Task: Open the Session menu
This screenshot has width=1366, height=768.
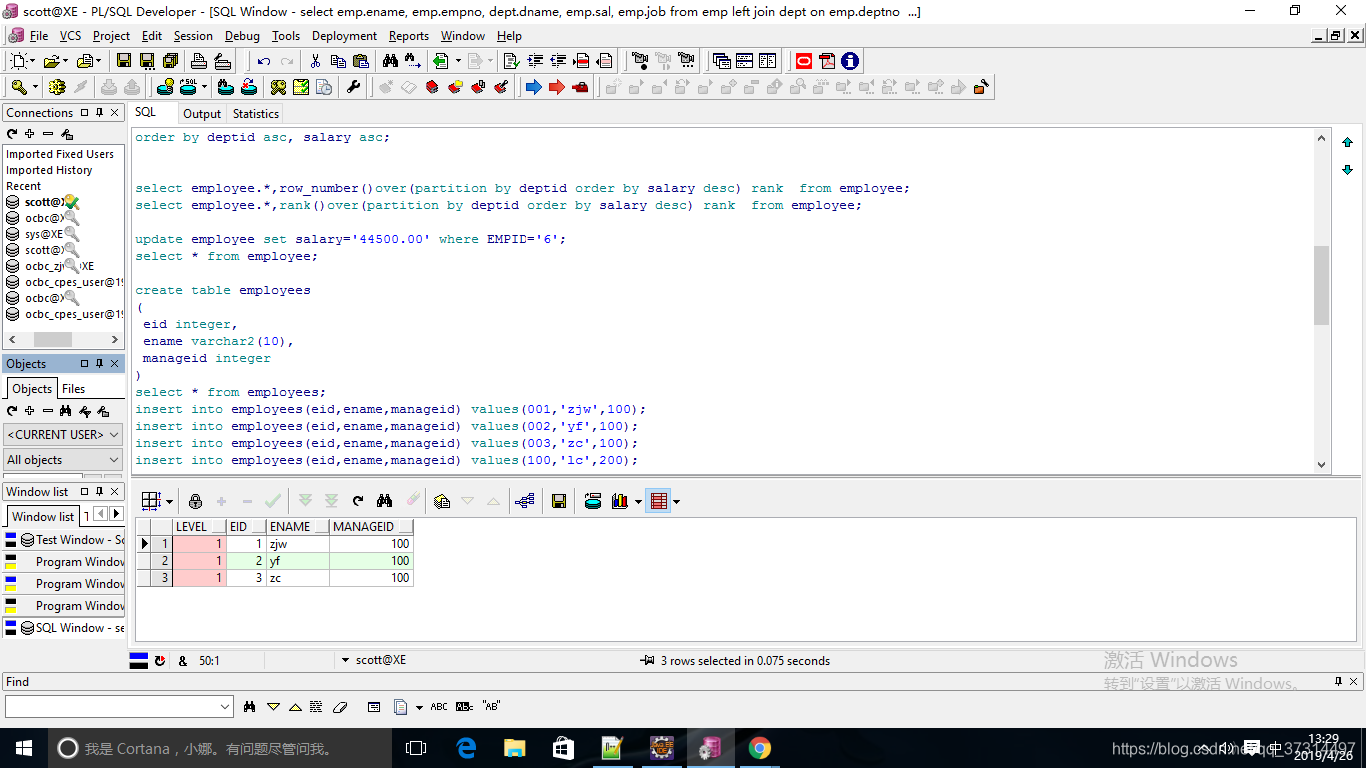Action: (193, 36)
